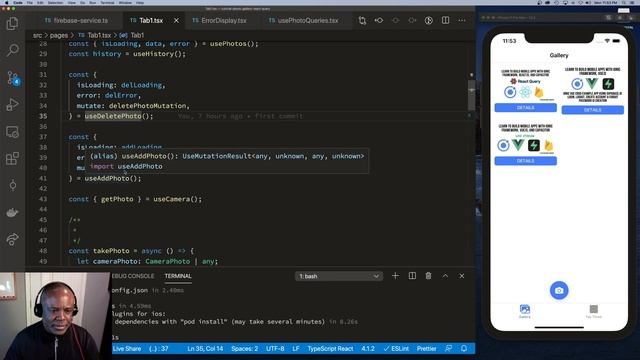Screen dimensions: 640x360
Task: Tap the second bottom tab in the simulator
Action: (x=593, y=311)
